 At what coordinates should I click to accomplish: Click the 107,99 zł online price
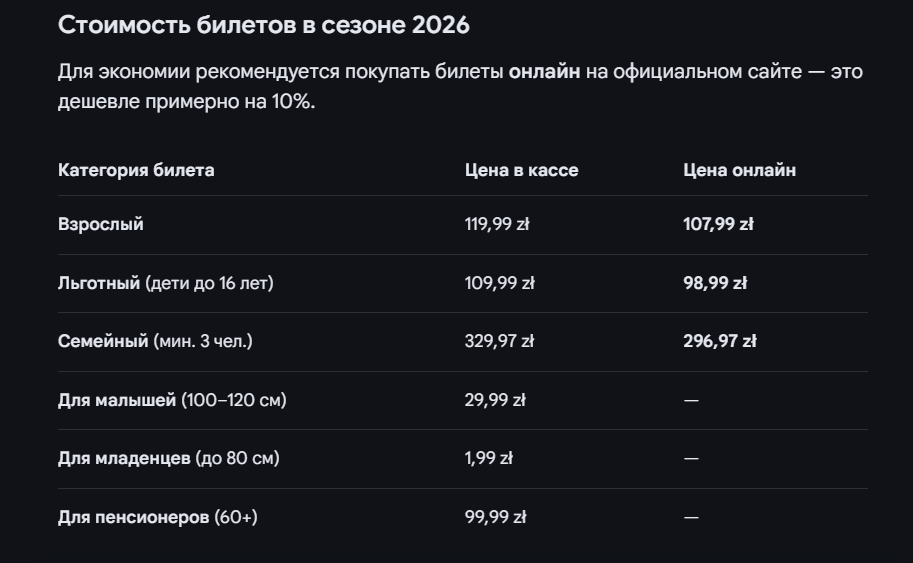click(x=718, y=224)
